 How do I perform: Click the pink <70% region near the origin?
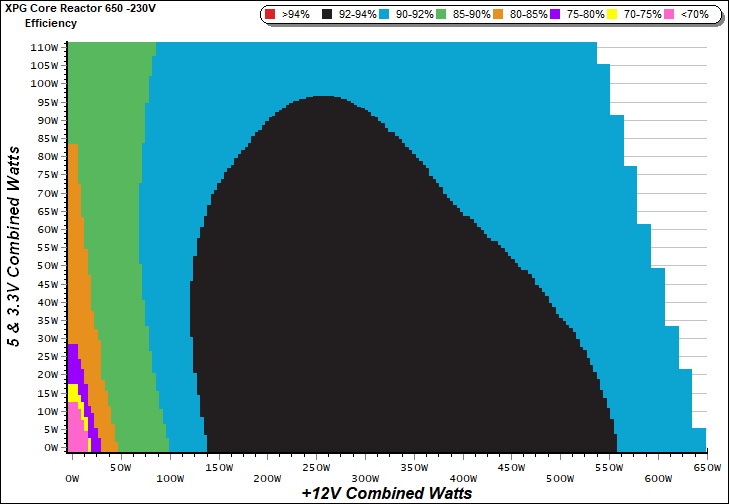click(x=76, y=436)
